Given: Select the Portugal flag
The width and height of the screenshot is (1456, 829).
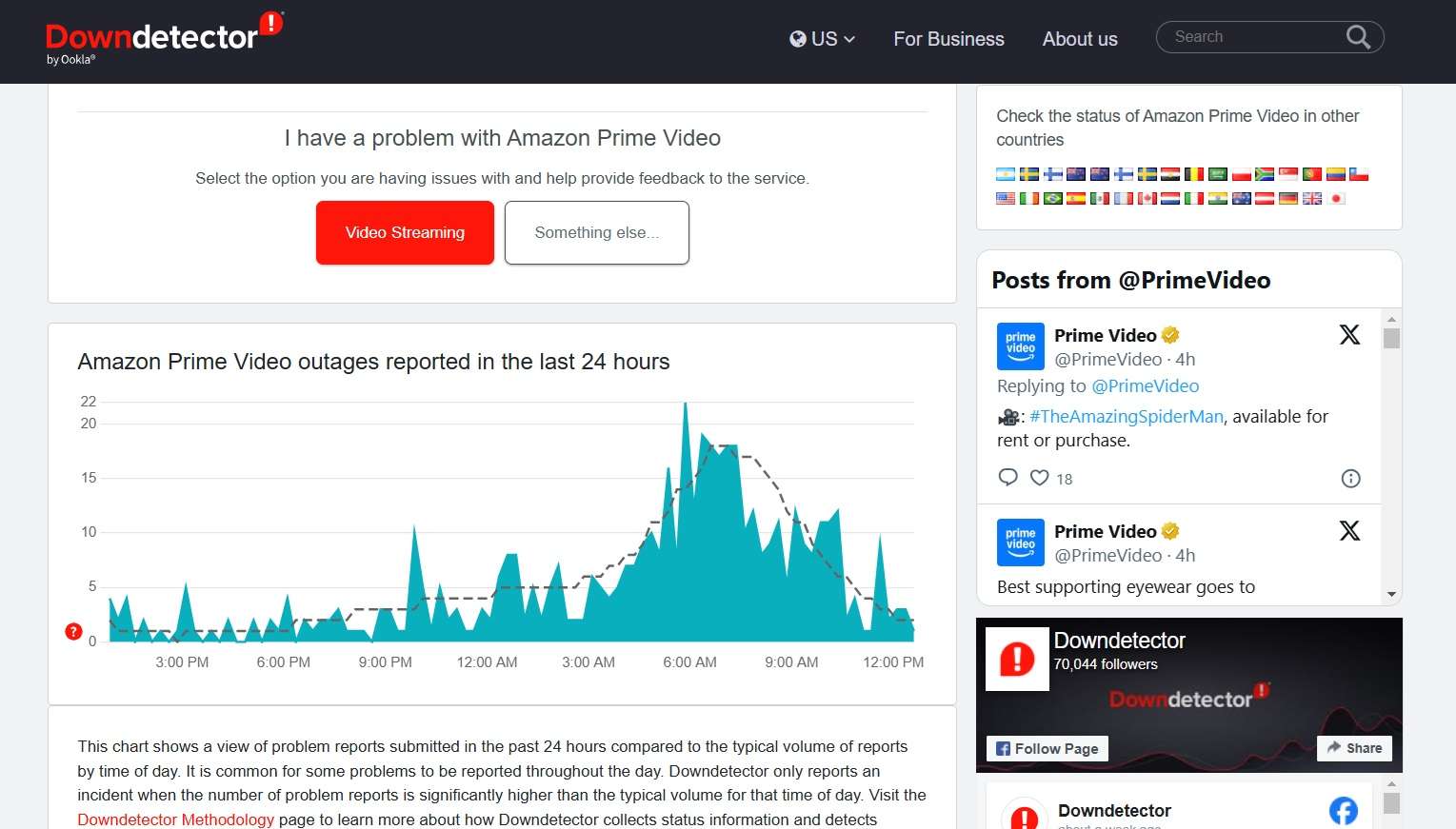Looking at the screenshot, I should pyautogui.click(x=1312, y=174).
